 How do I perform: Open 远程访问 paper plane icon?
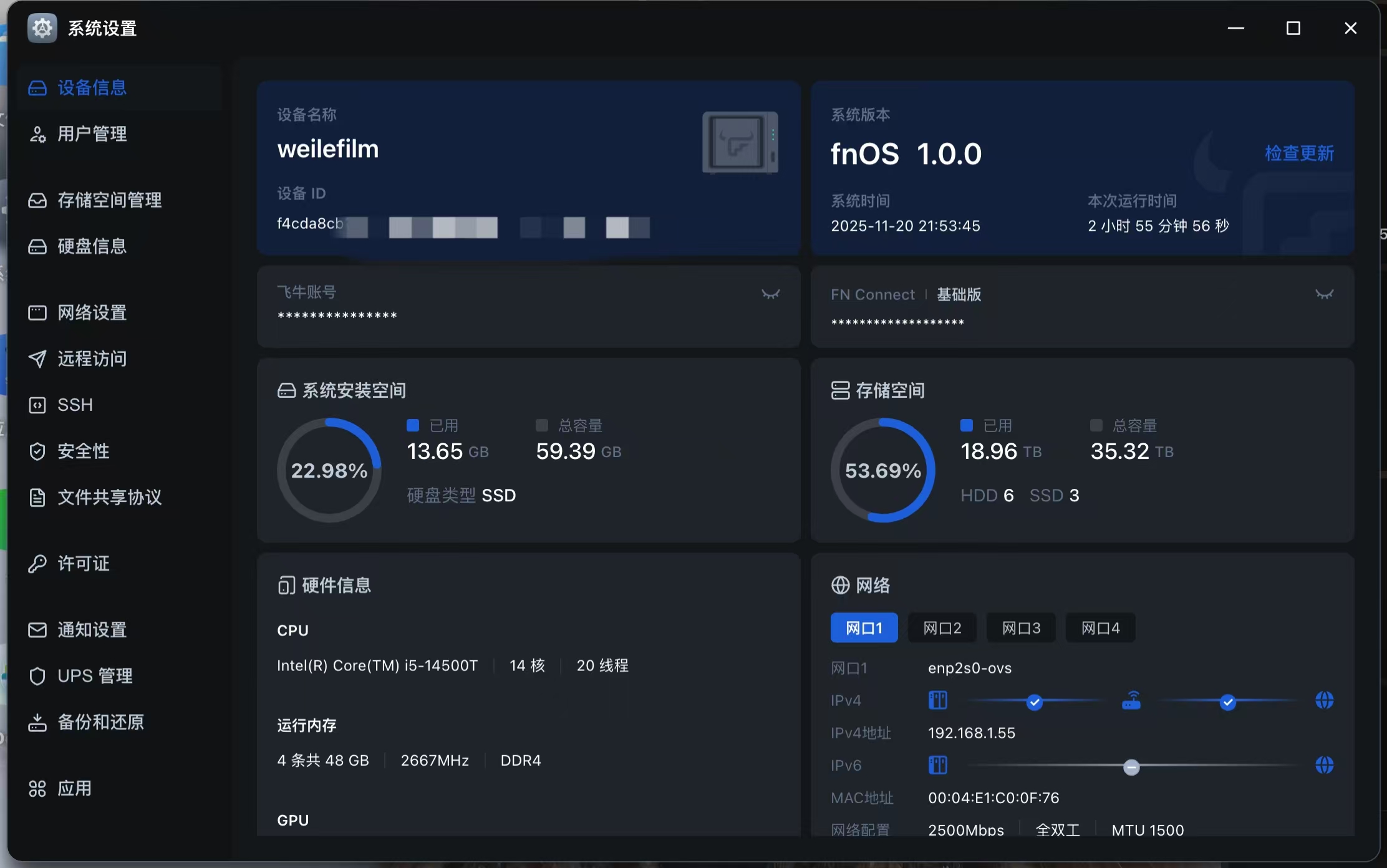point(37,359)
